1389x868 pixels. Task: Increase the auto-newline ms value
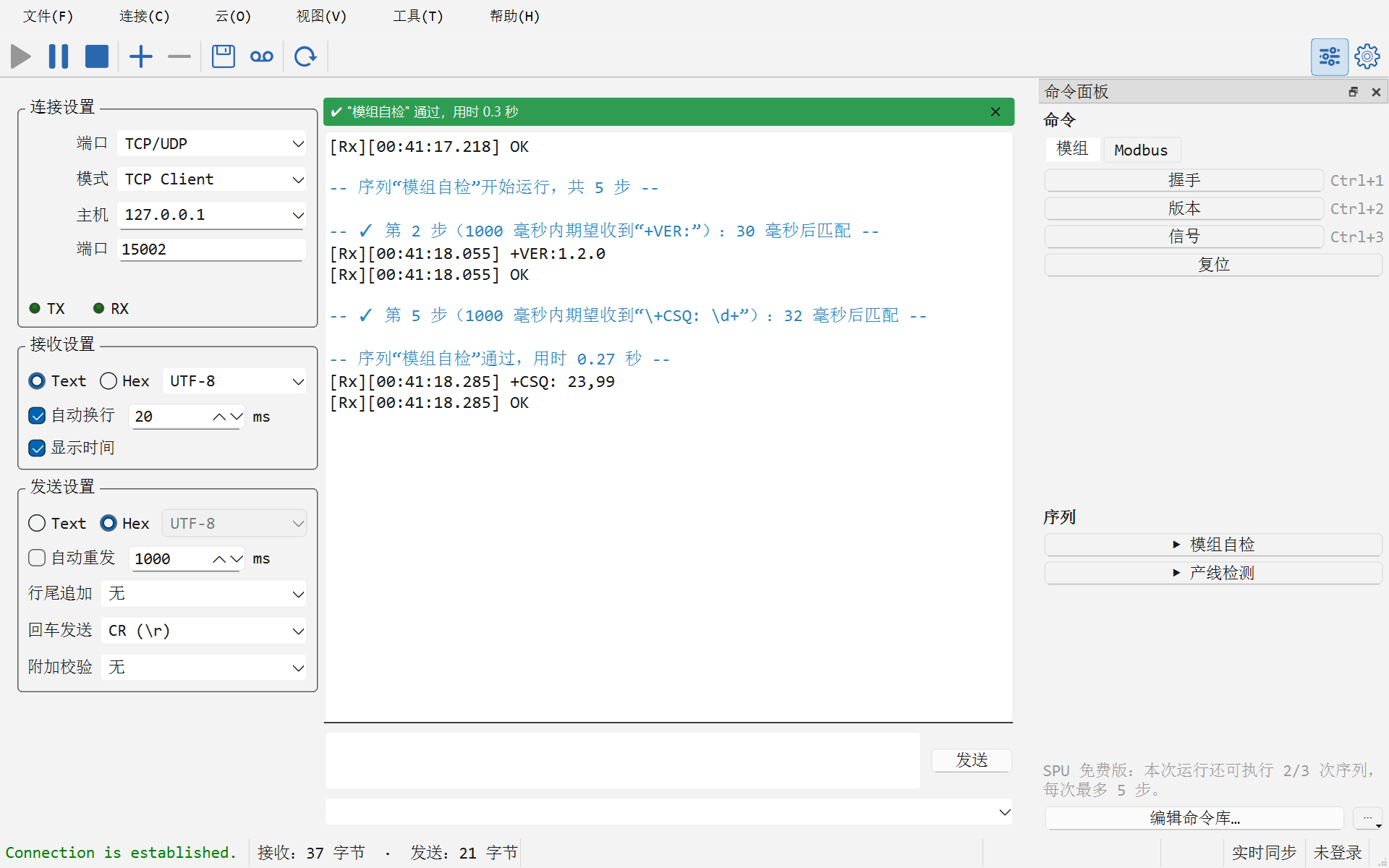coord(219,417)
